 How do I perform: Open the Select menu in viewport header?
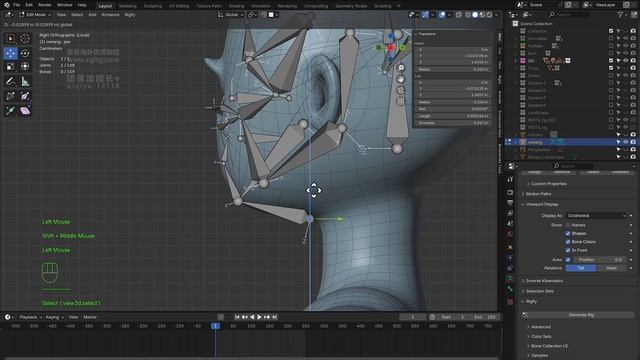coord(77,15)
